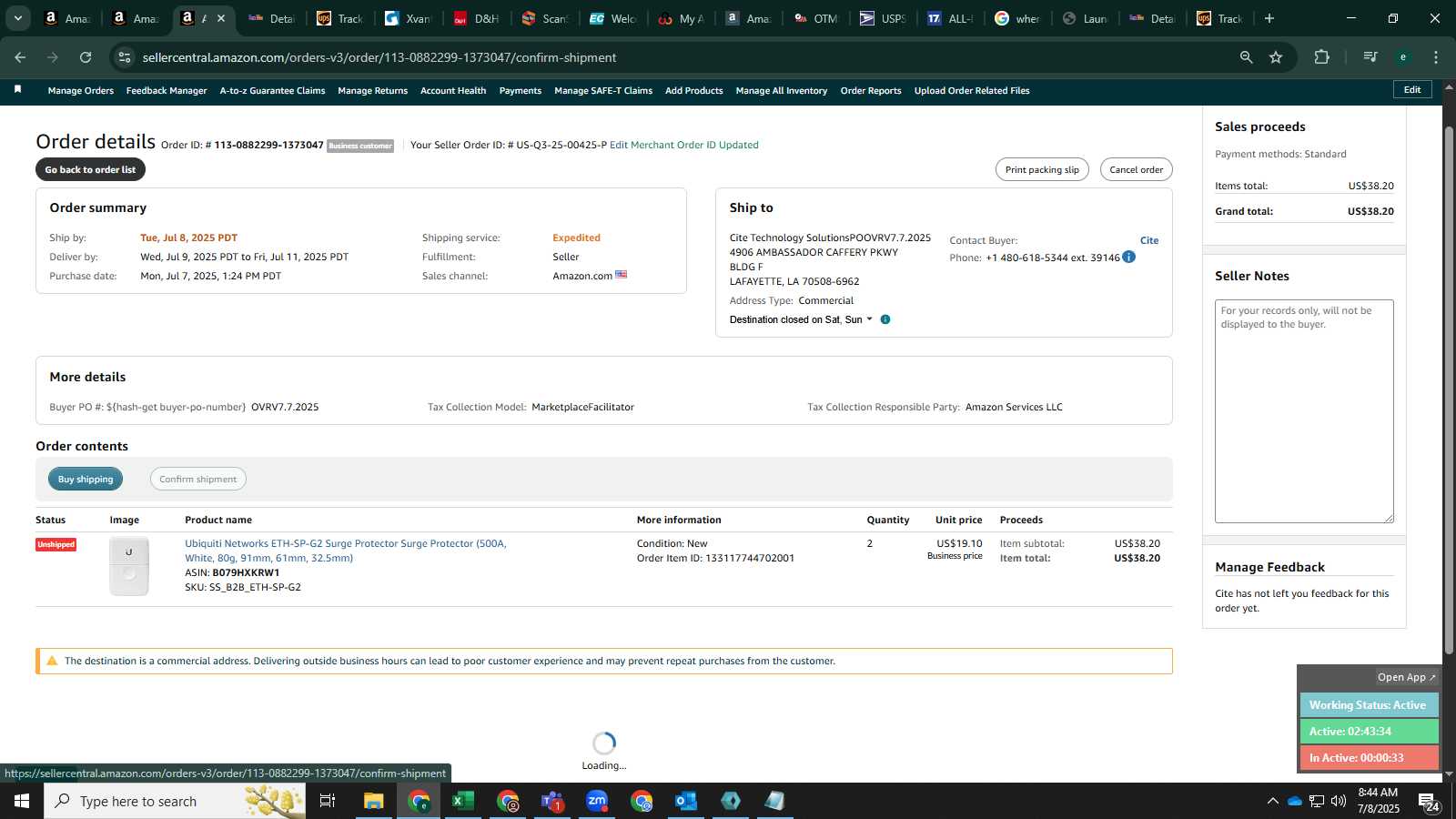Go back to order list
Screen dimensions: 1456x819
click(x=90, y=169)
